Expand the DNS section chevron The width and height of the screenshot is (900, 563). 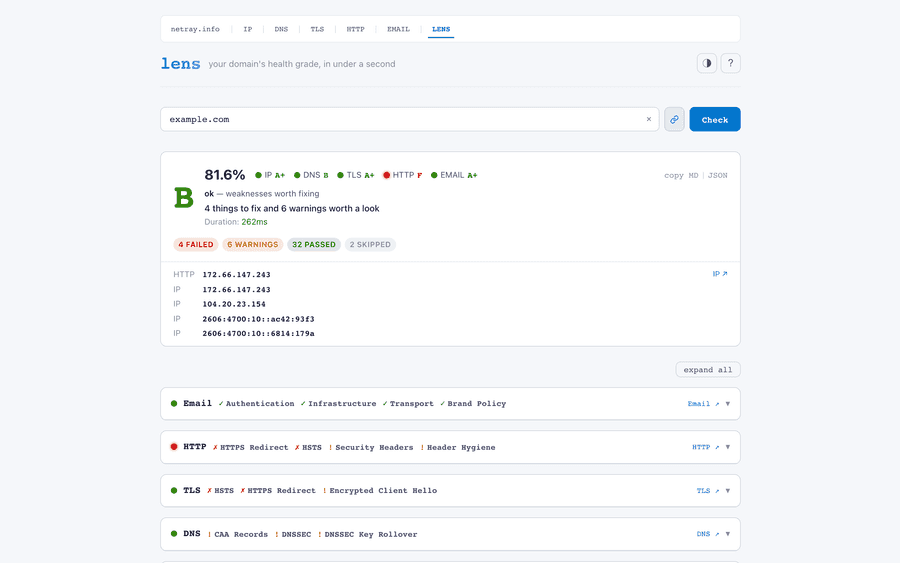click(728, 534)
